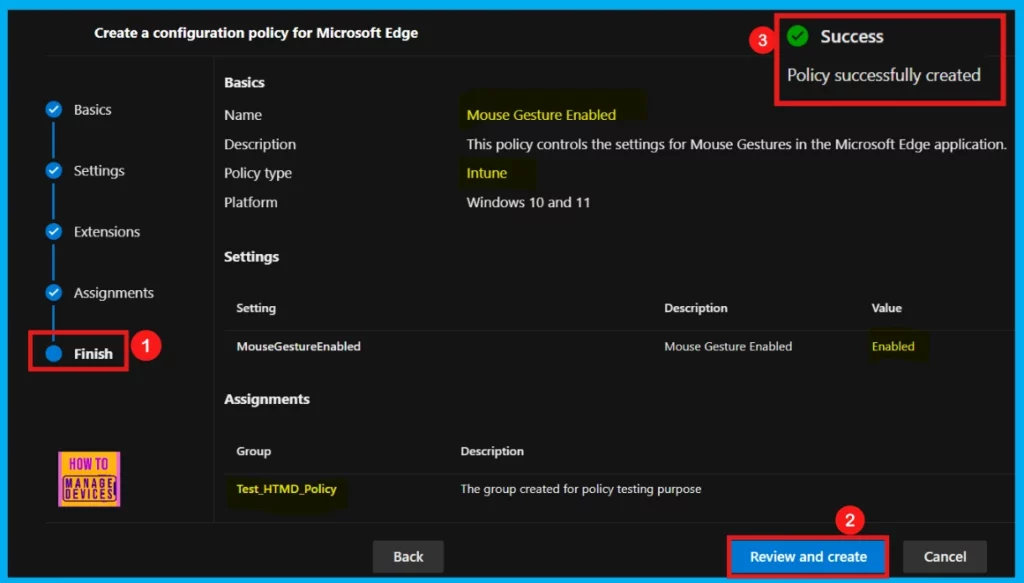The width and height of the screenshot is (1024, 583).
Task: Open the Basics wizard step
Action: pos(92,110)
